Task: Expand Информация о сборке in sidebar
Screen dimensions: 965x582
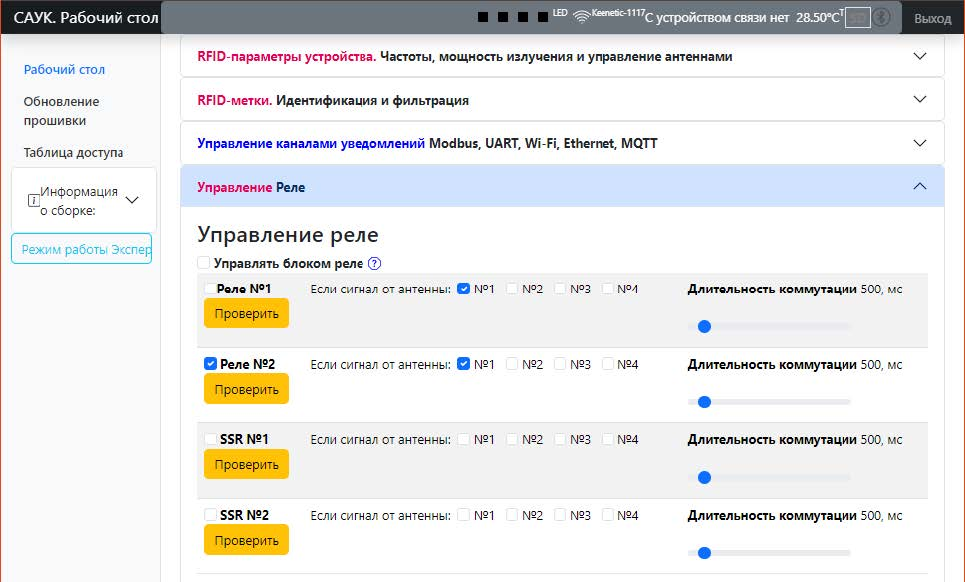Action: (x=132, y=200)
